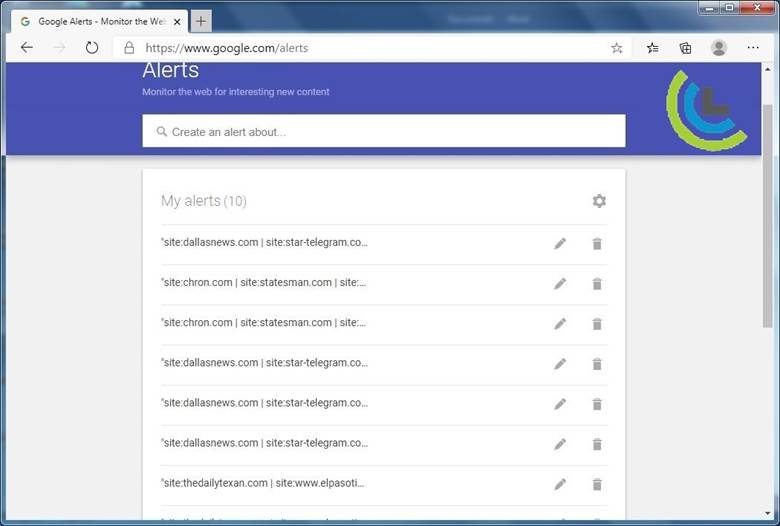Edit the third dallasnews.com alert
The image size is (780, 526).
click(x=560, y=404)
